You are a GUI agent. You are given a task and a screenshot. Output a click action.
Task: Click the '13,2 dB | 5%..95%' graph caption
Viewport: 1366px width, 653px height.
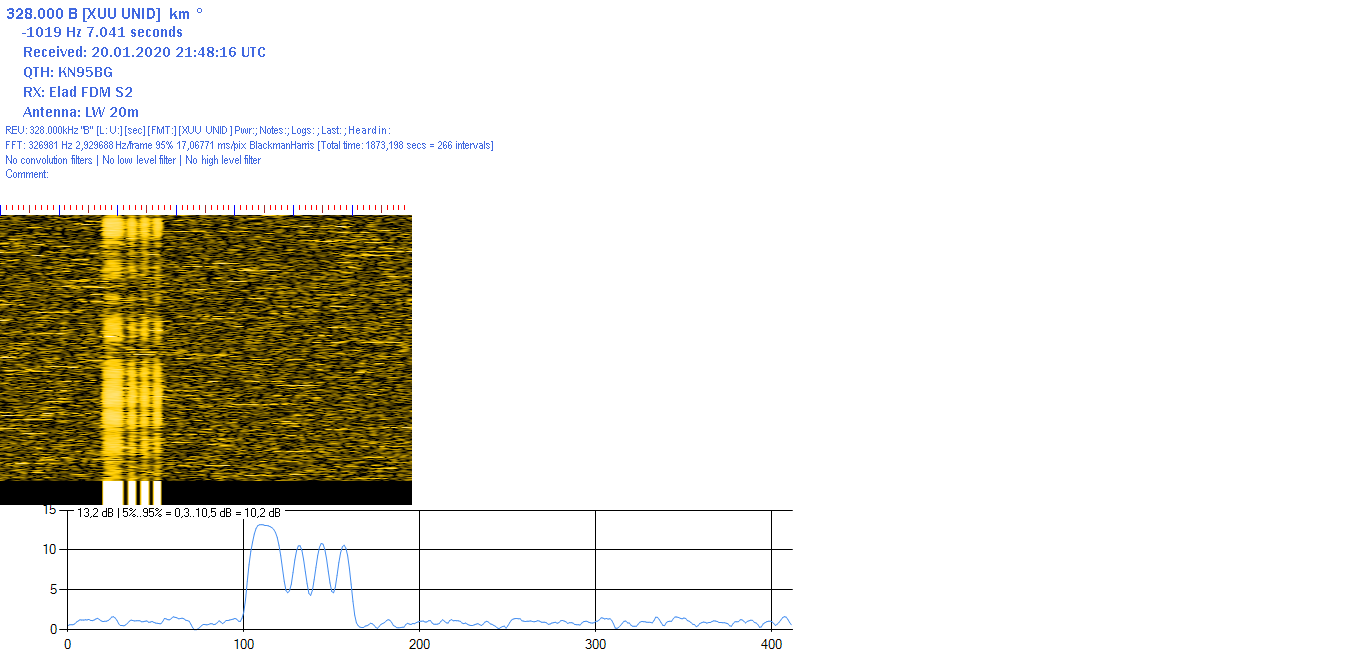[179, 512]
